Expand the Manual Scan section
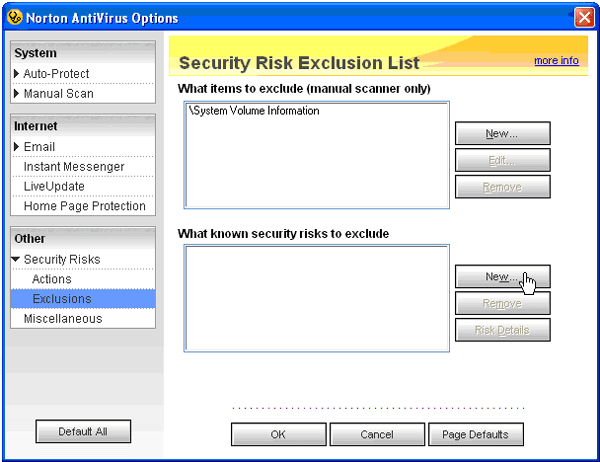The image size is (600, 462). (x=17, y=94)
